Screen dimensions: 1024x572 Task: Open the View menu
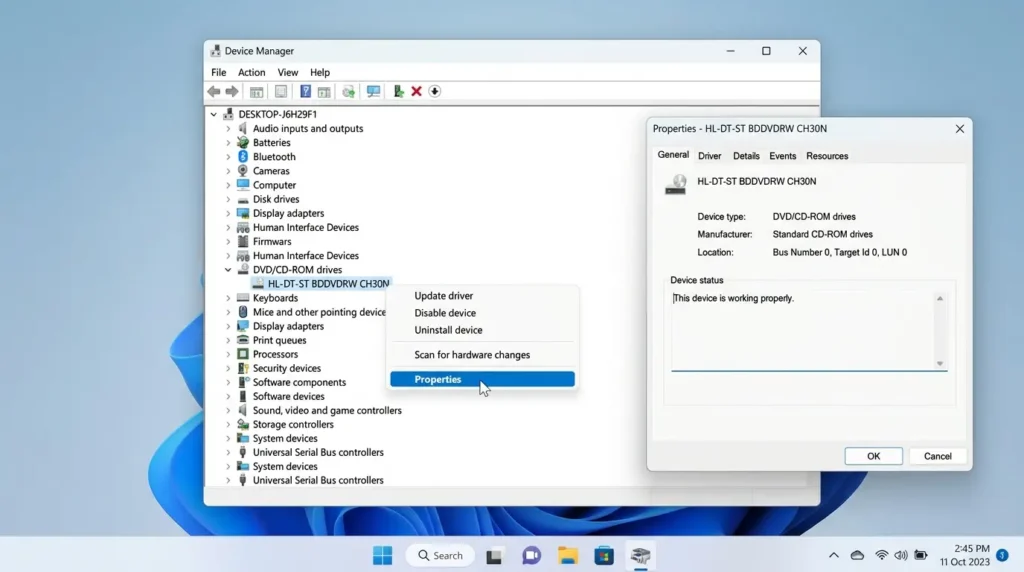pos(287,72)
